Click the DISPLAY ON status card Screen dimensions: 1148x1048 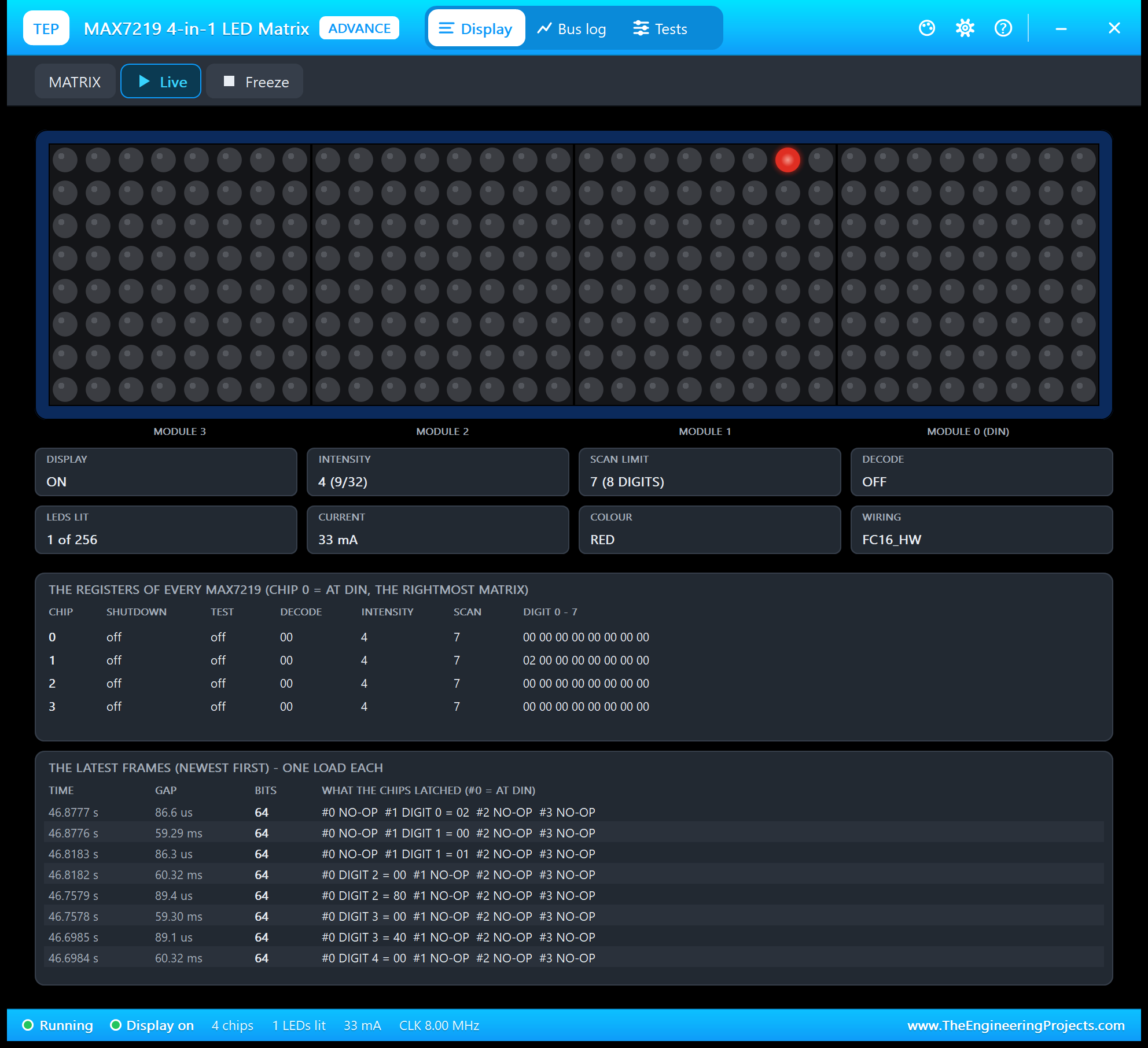(166, 472)
